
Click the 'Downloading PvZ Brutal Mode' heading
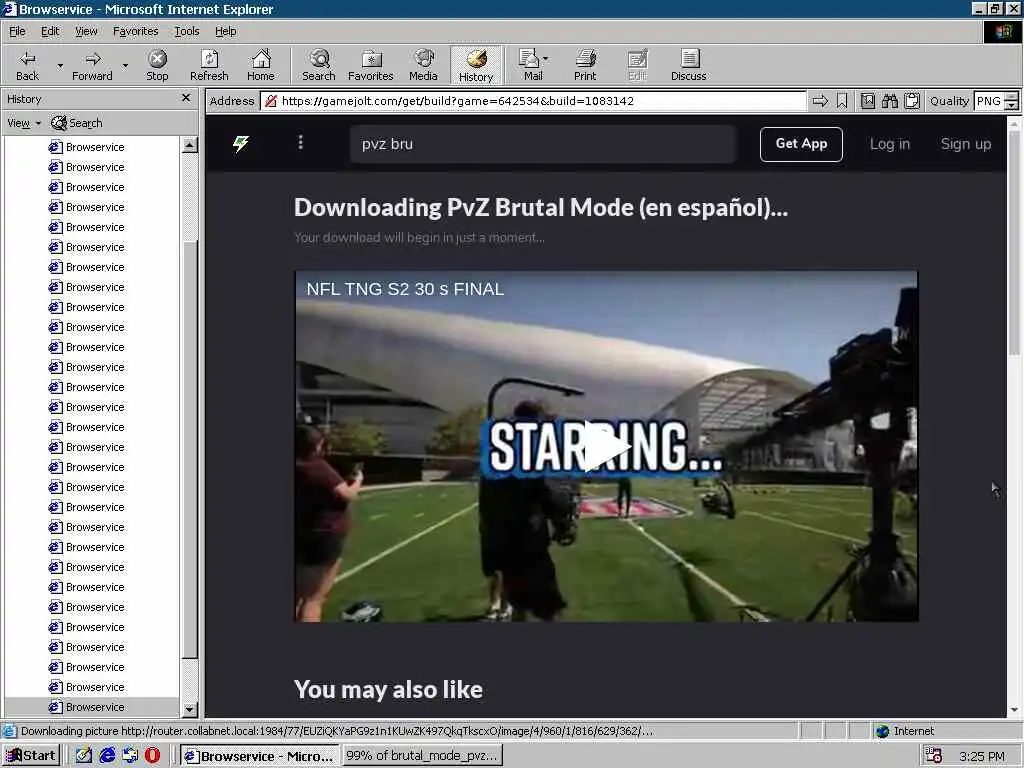541,207
